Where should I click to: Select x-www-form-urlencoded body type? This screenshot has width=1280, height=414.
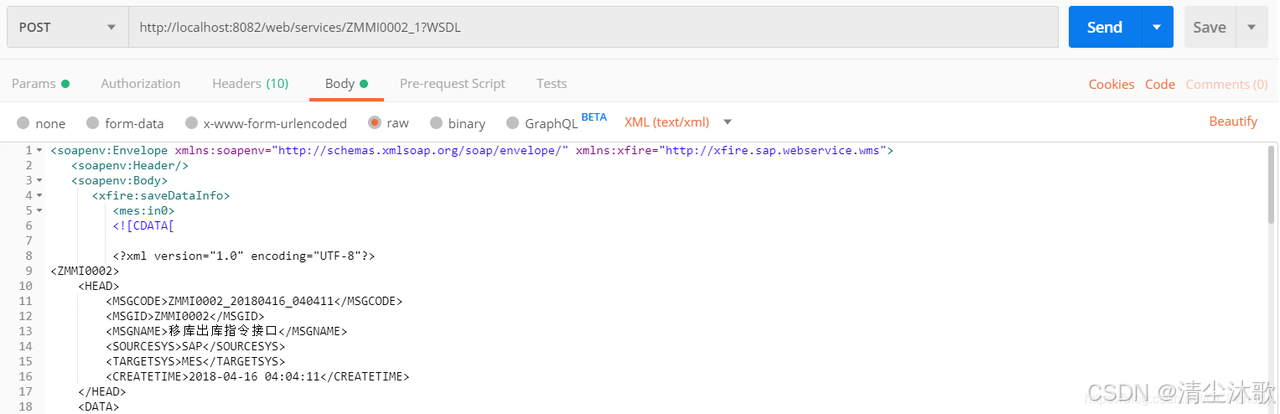point(265,123)
